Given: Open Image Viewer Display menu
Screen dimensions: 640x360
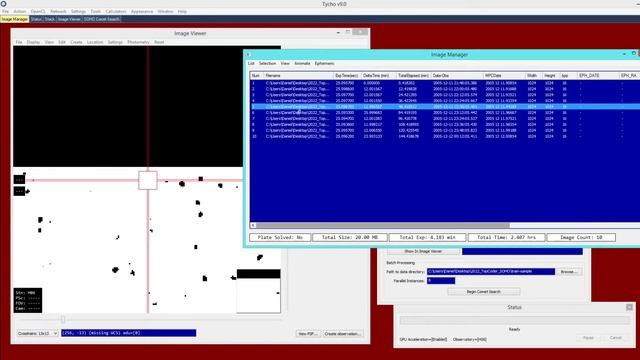Looking at the screenshot, I should (x=33, y=42).
